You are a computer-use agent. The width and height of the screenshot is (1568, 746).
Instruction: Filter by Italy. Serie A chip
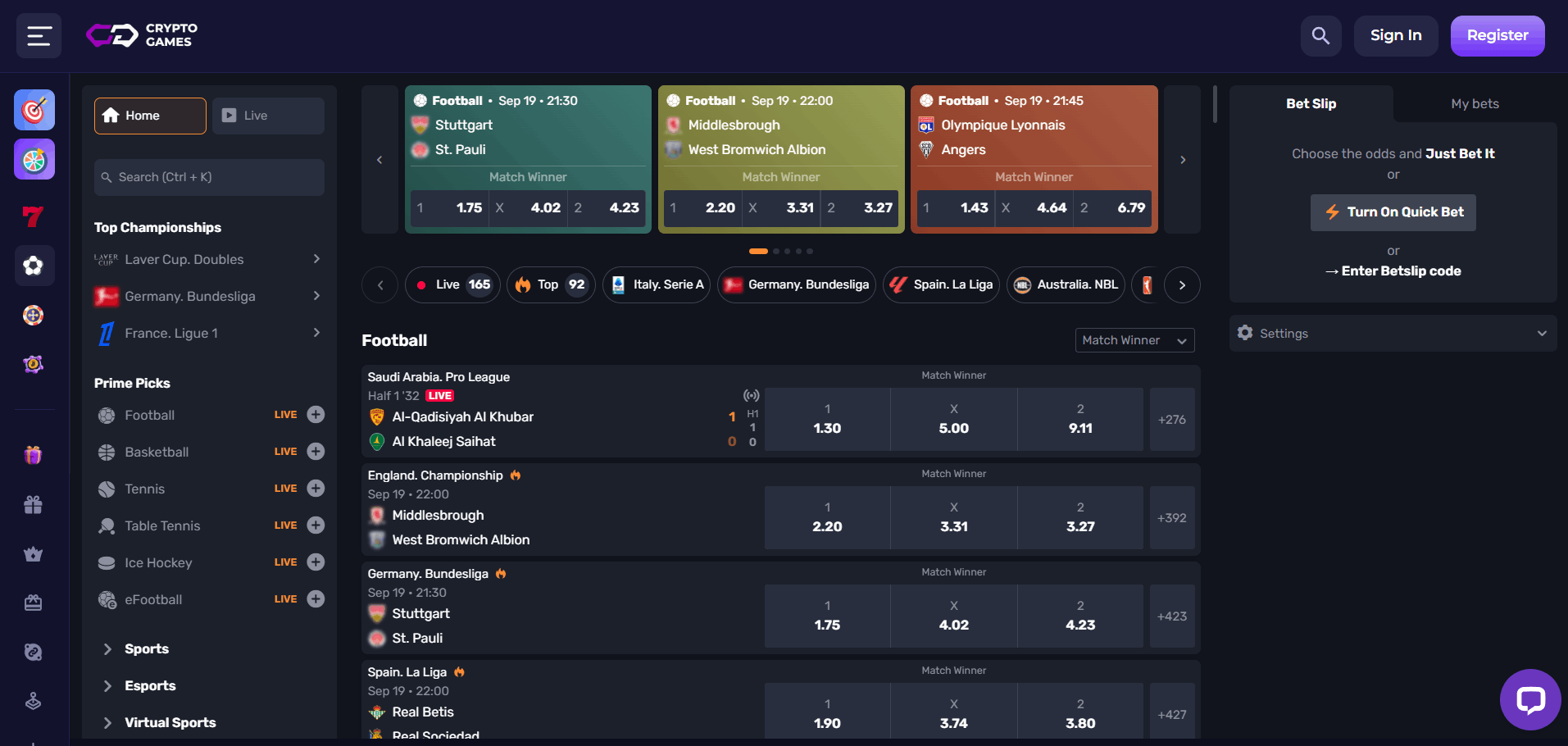point(657,285)
